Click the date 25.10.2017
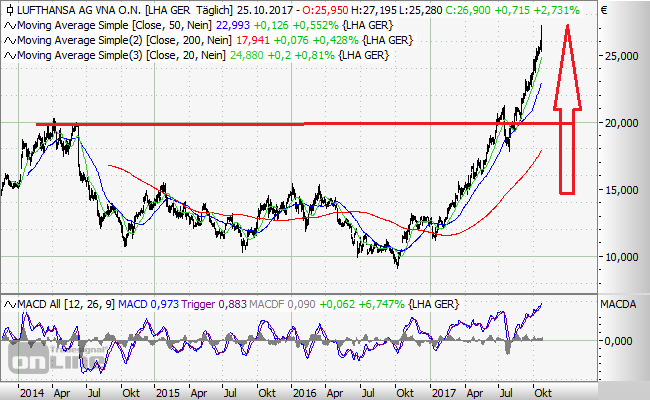Viewport: 650px width, 400px height. 263,10
